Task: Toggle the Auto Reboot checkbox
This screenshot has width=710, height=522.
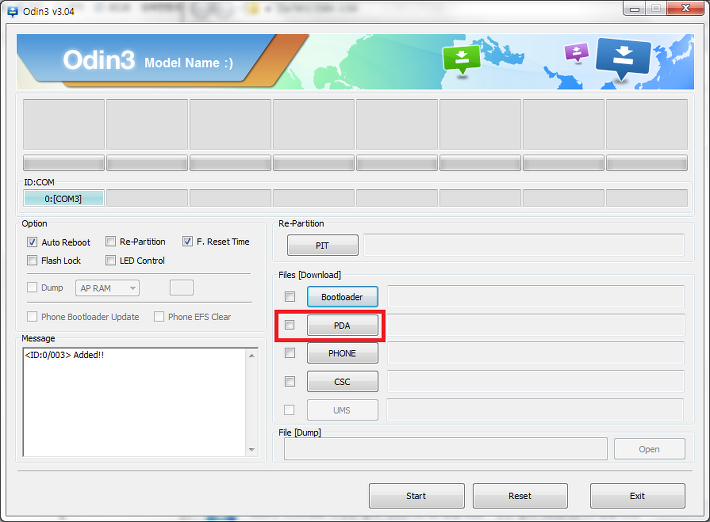Action: [x=32, y=242]
